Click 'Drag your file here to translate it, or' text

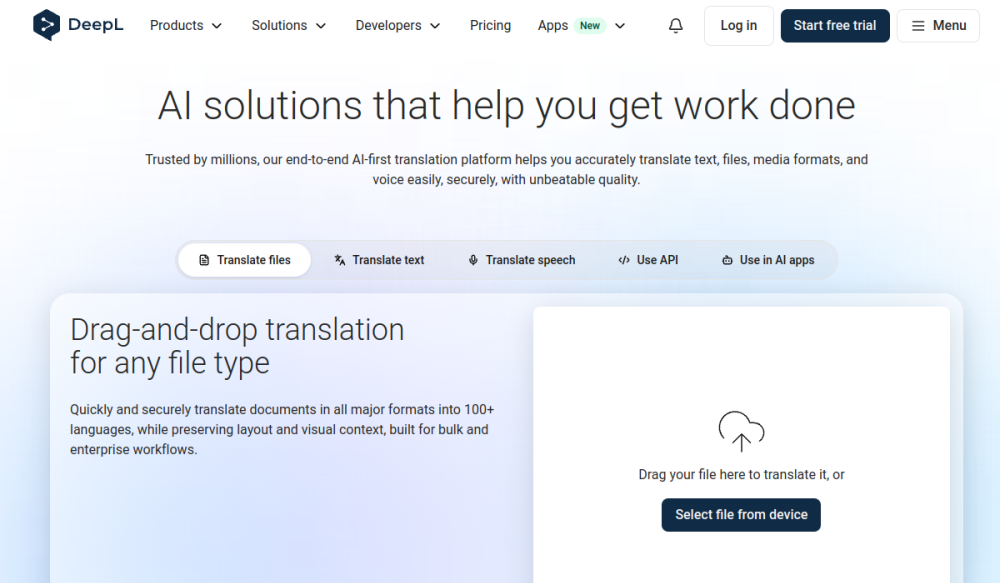coord(741,475)
